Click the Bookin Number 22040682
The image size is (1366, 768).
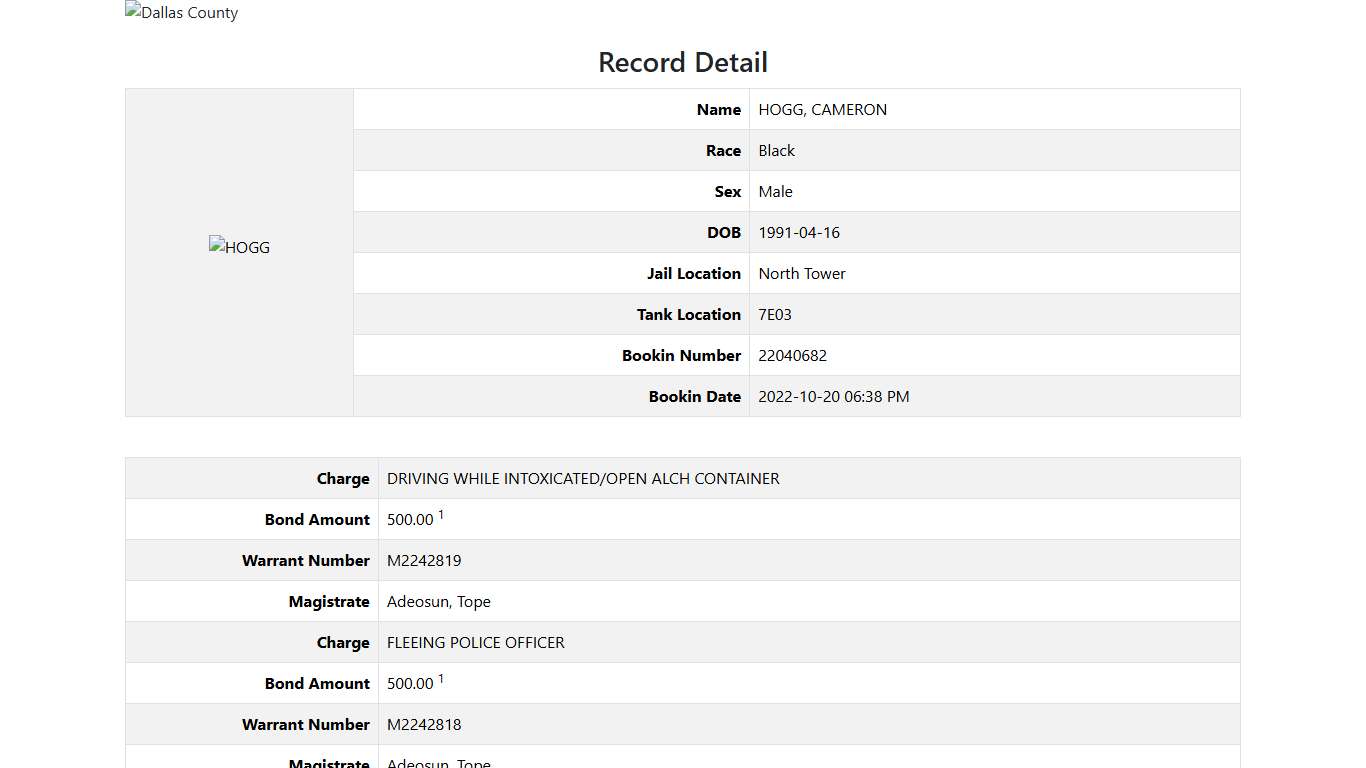point(792,355)
